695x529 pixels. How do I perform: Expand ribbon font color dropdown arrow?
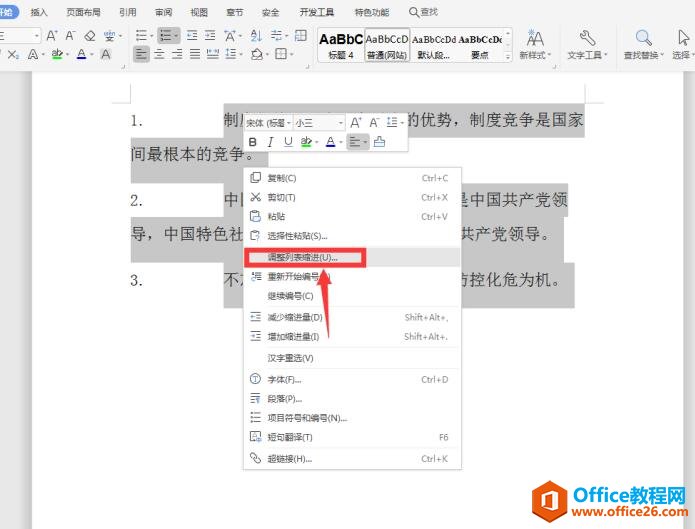click(92, 55)
